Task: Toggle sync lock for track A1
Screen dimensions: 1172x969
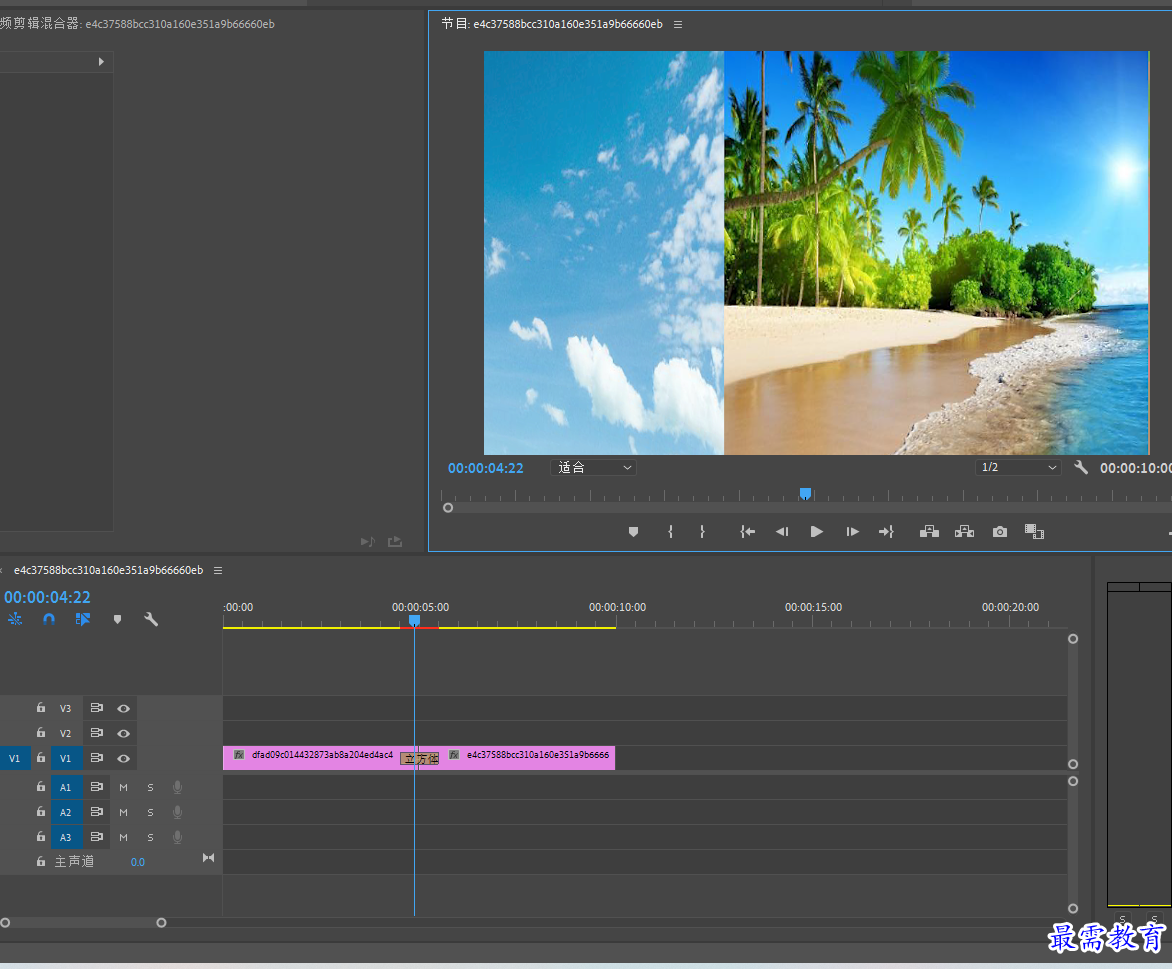Action: pos(96,787)
